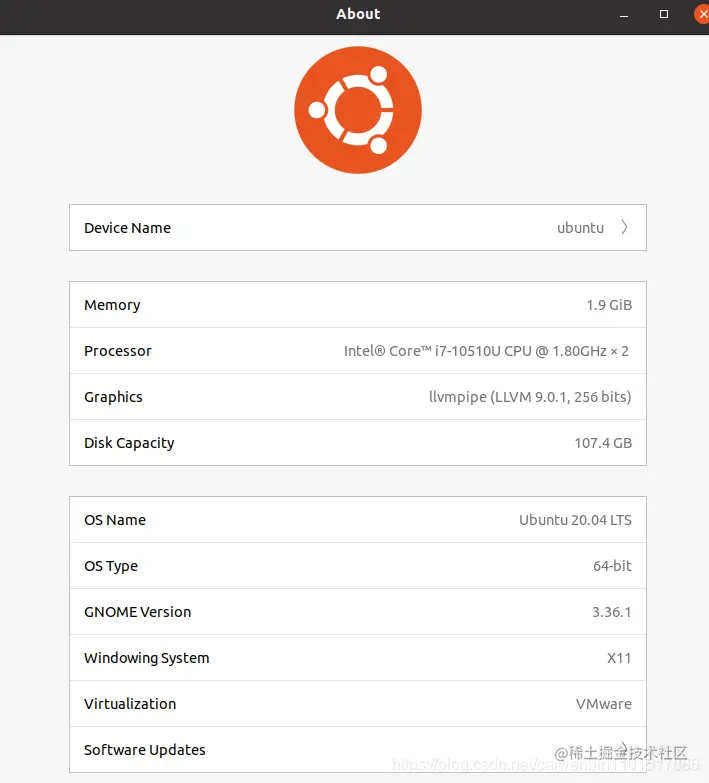Screen dimensions: 709x783
Task: Minimize the About window
Action: click(624, 14)
